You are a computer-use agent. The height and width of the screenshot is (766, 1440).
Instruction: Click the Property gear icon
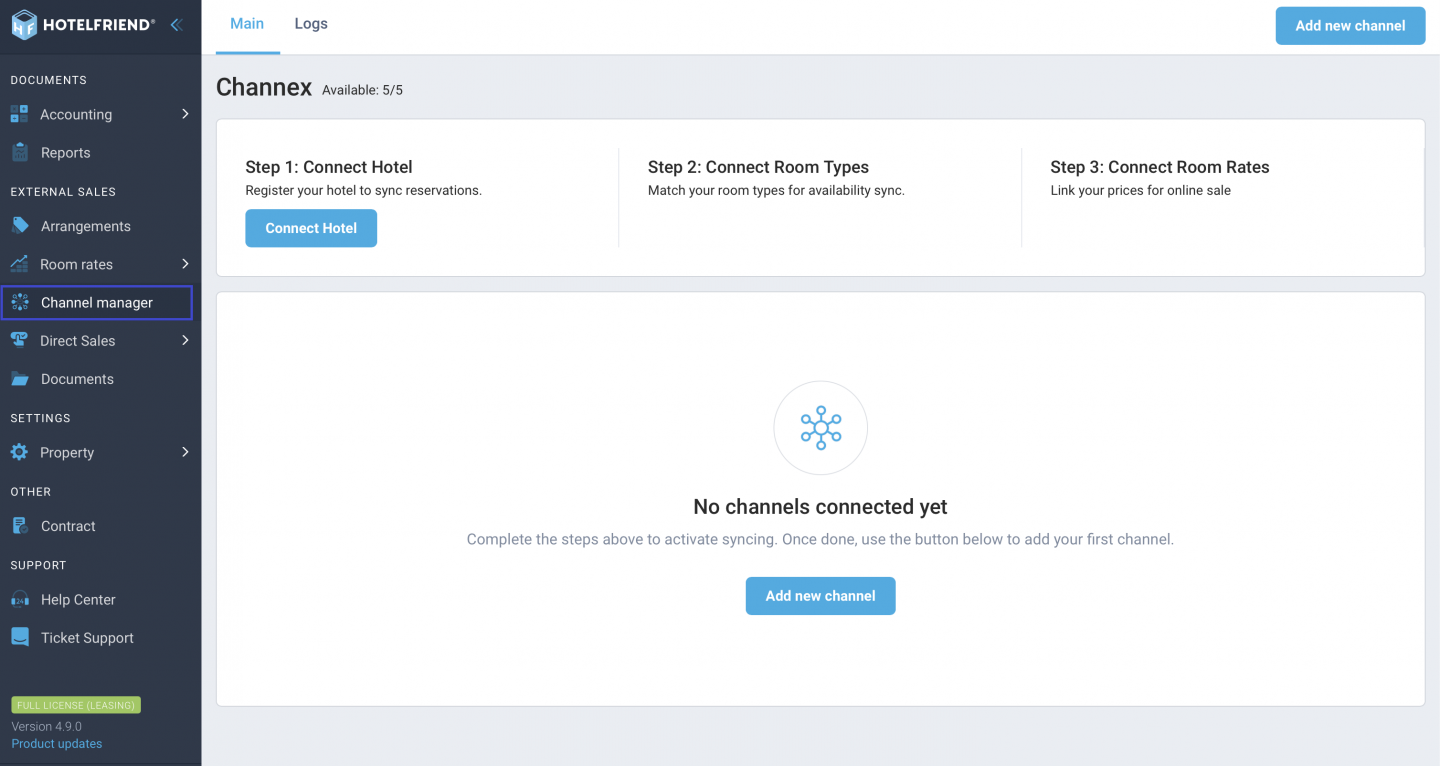click(x=19, y=452)
